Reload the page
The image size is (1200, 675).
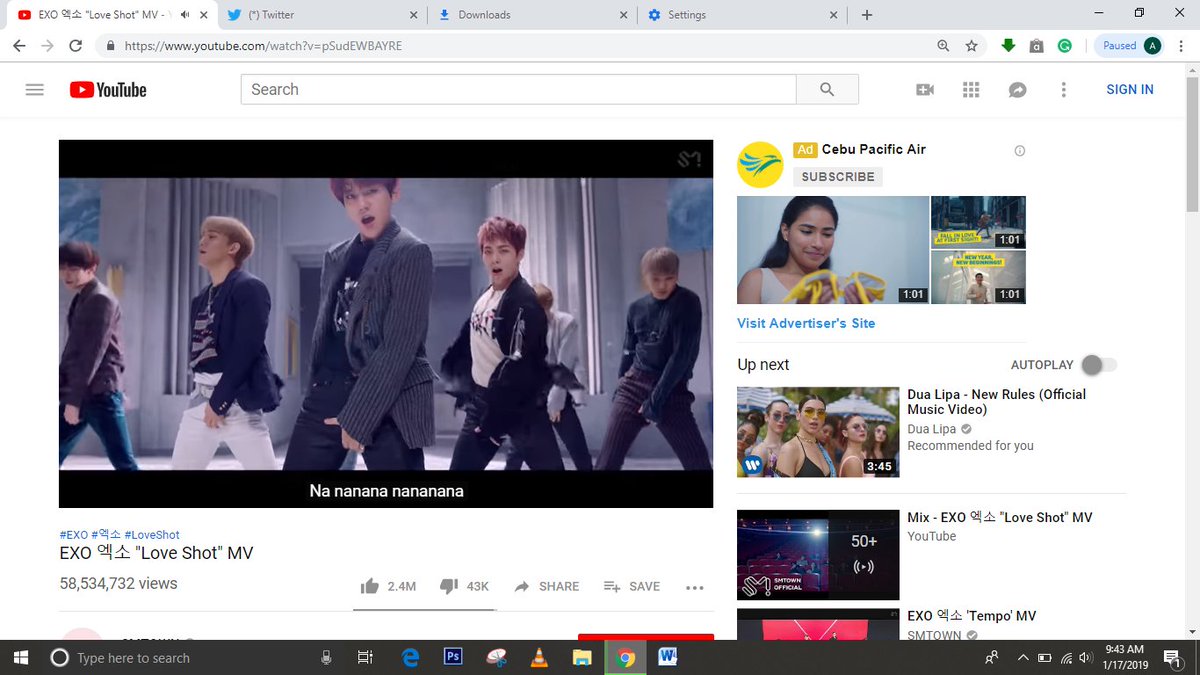click(x=76, y=45)
